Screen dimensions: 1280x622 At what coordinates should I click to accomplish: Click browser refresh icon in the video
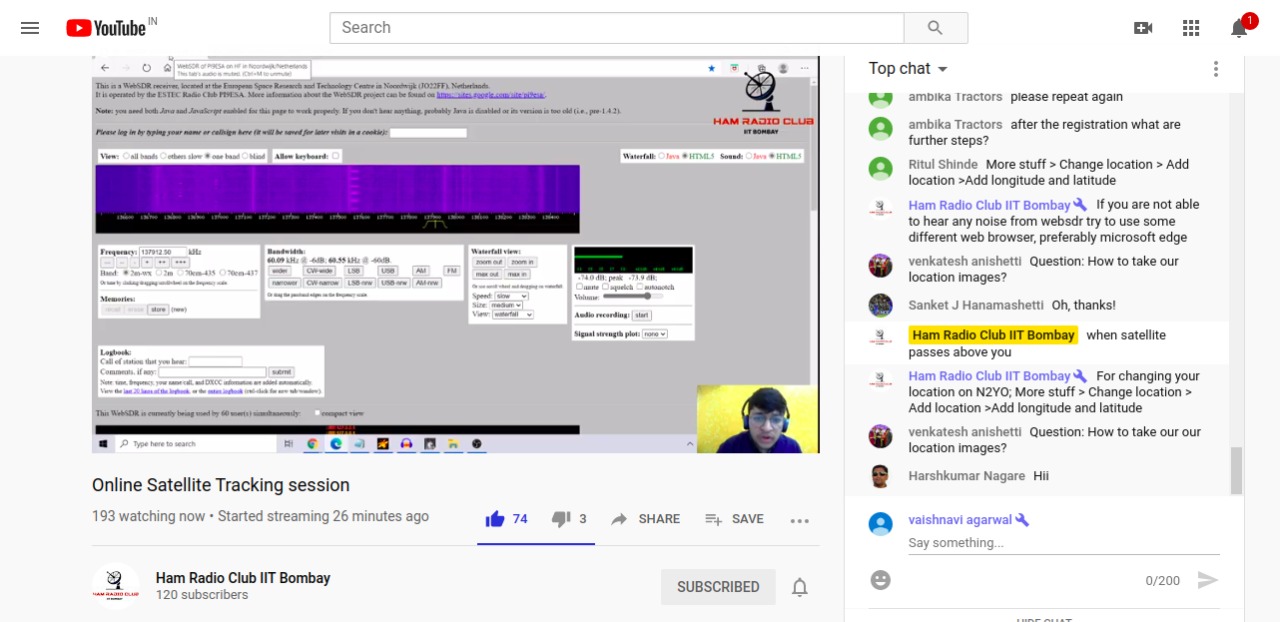147,67
